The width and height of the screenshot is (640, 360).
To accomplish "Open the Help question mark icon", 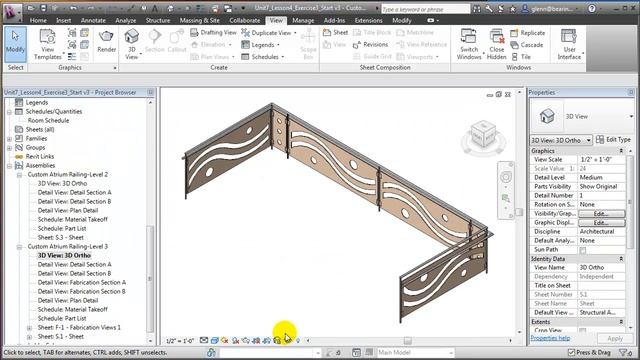I will (x=592, y=9).
